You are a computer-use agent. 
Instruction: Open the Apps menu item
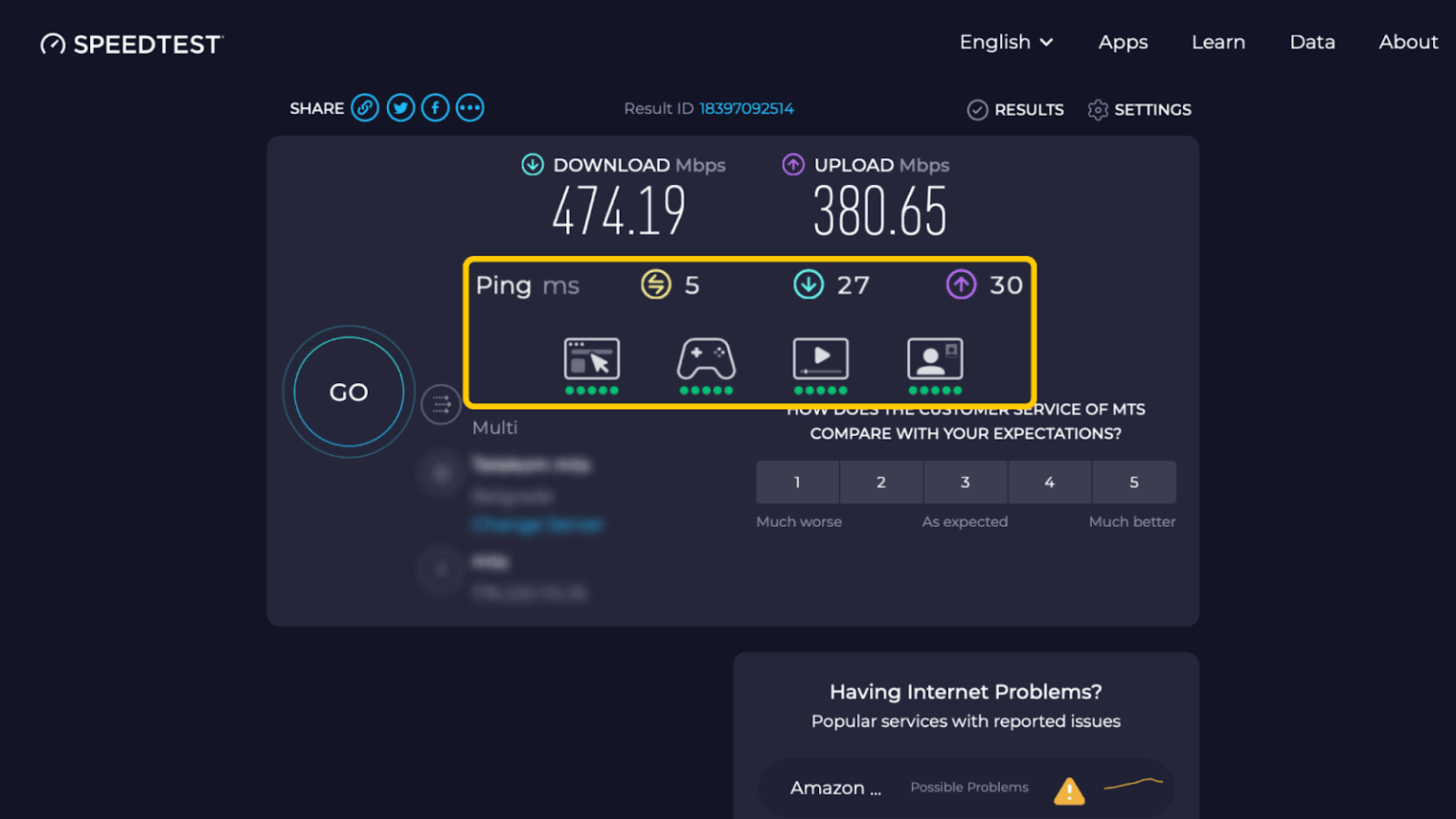1122,42
